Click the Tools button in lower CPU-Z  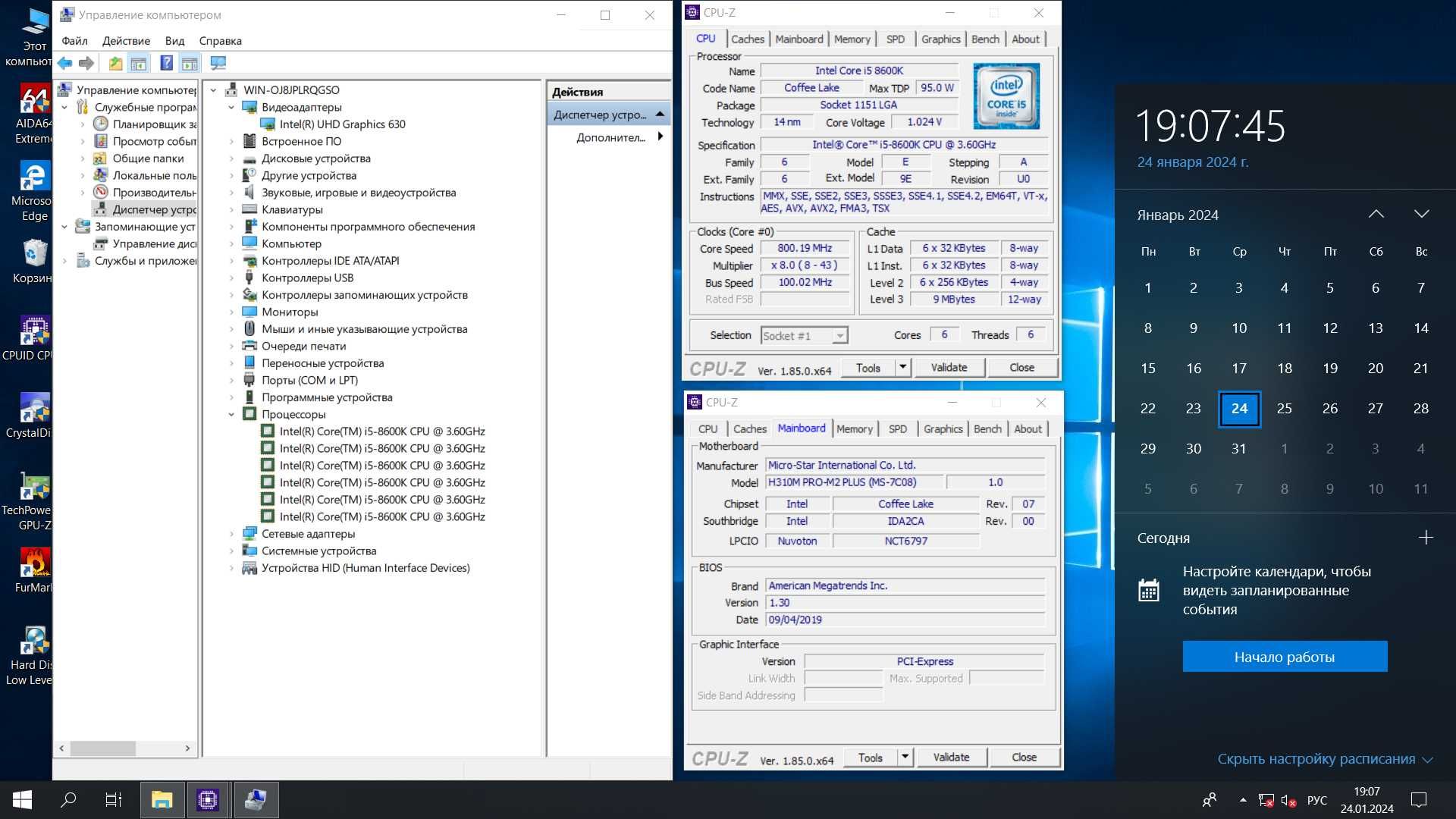(870, 757)
